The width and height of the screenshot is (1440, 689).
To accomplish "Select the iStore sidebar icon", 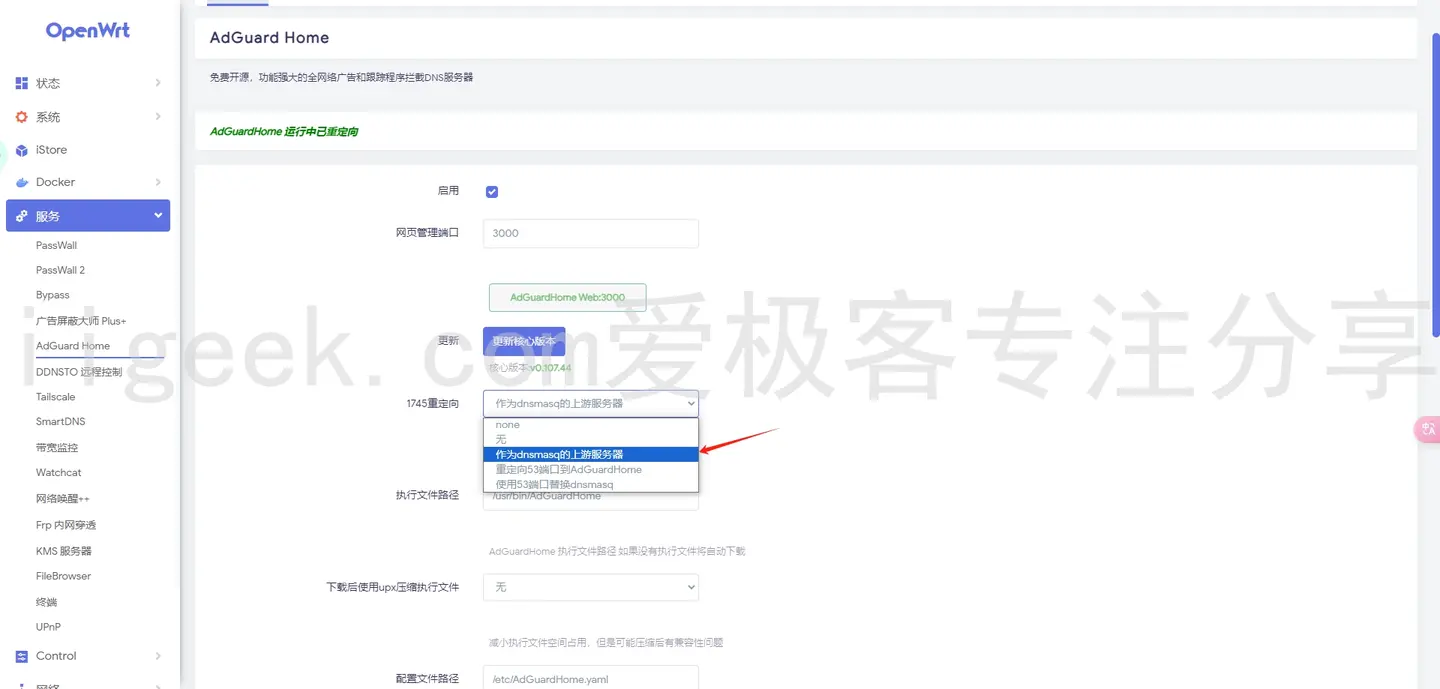I will [22, 149].
